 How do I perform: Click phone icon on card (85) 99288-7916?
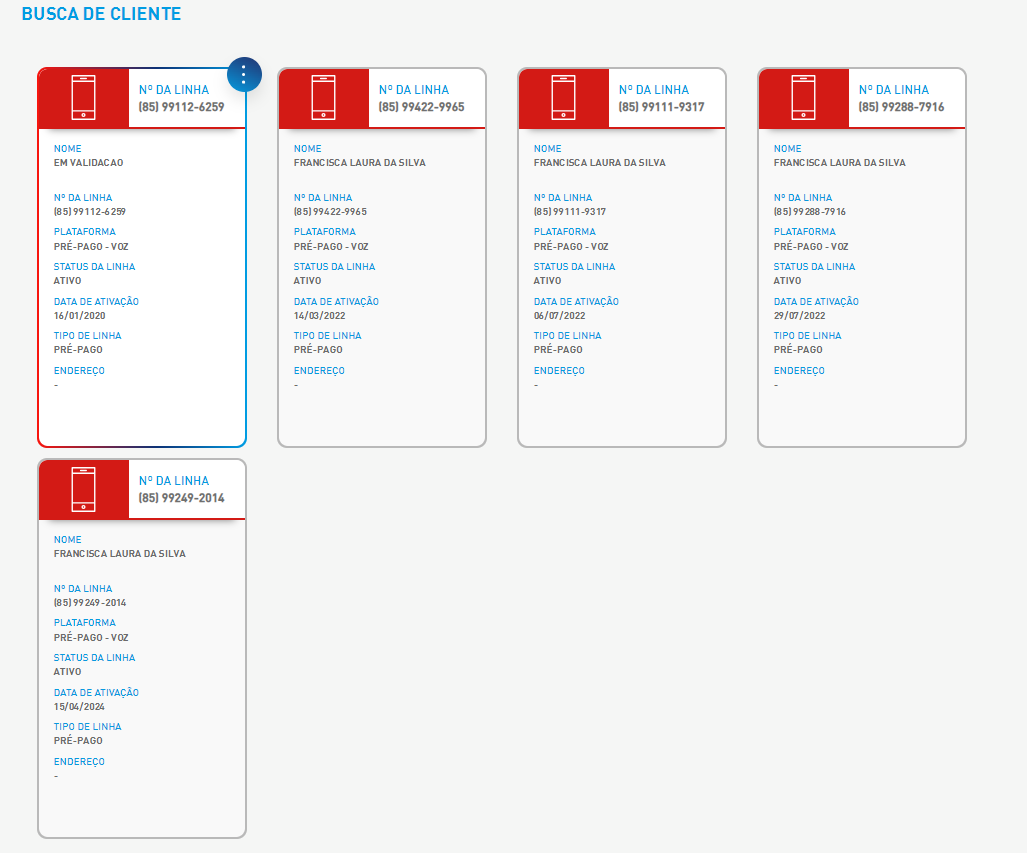click(x=804, y=98)
